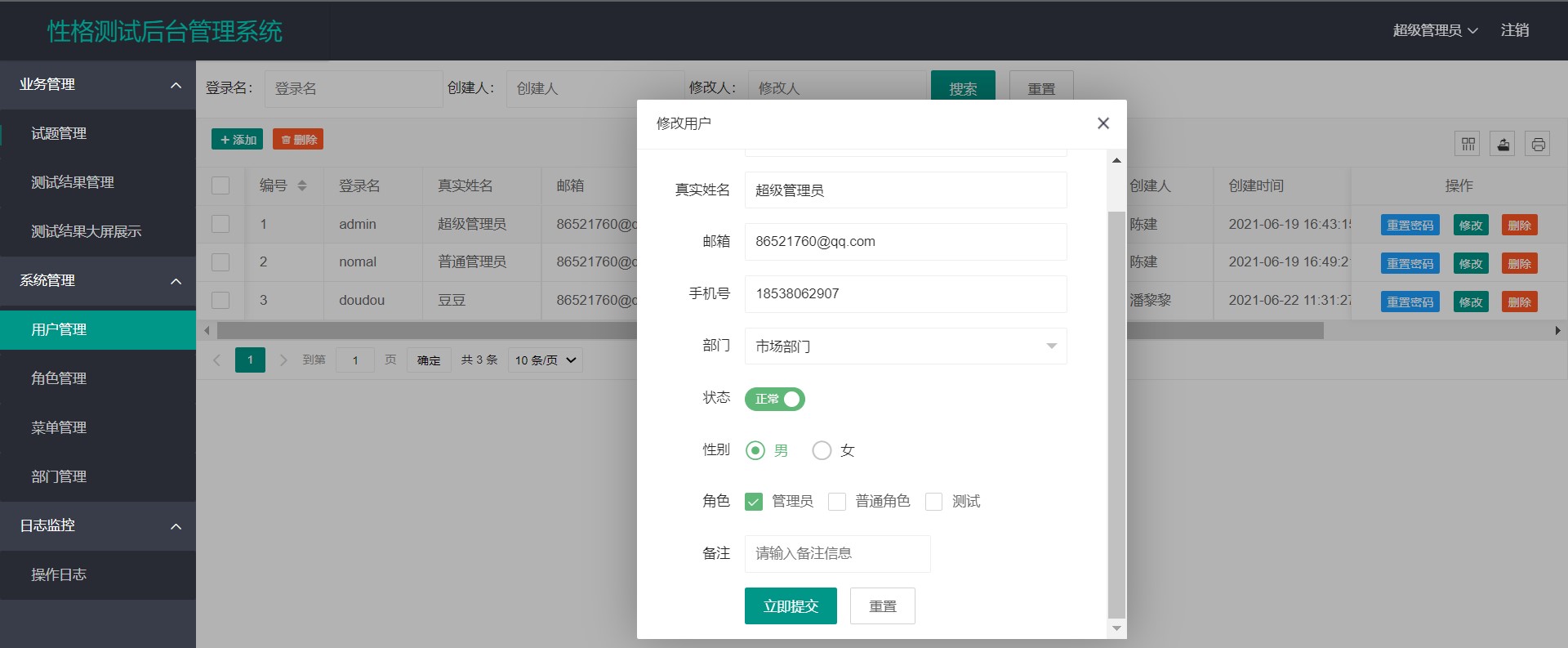Click the green 添加 button
This screenshot has width=1568, height=648.
tap(238, 140)
